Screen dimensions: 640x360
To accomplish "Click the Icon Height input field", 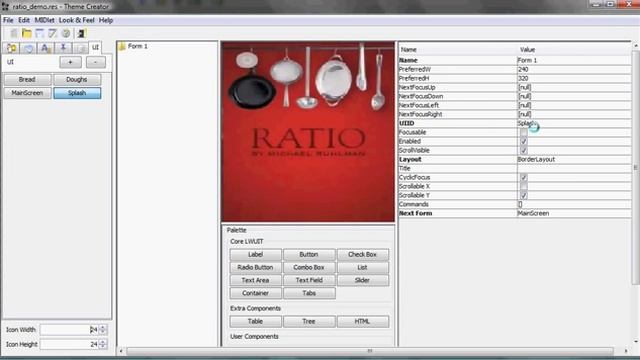I will 69,344.
